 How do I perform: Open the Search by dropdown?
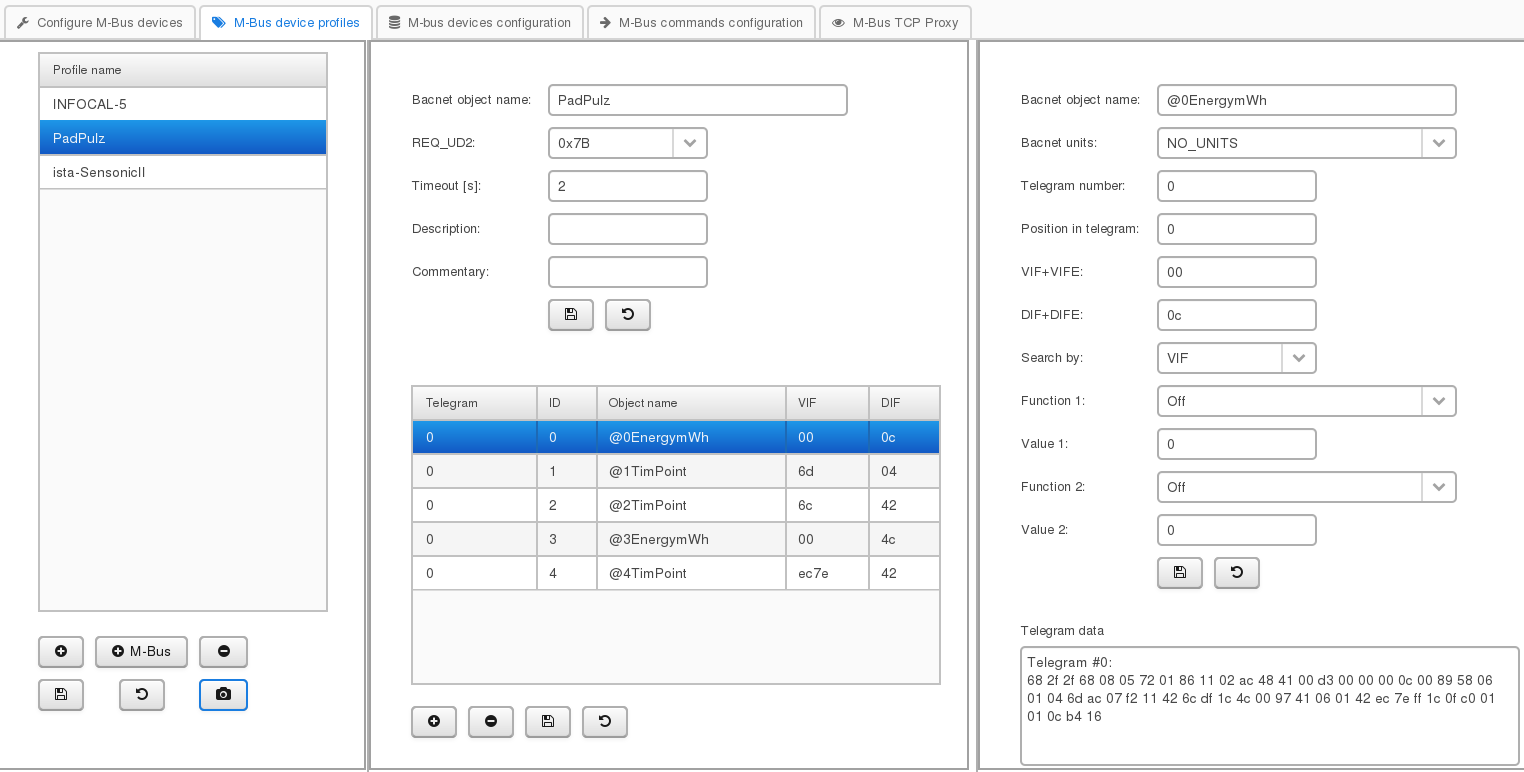click(x=1298, y=358)
